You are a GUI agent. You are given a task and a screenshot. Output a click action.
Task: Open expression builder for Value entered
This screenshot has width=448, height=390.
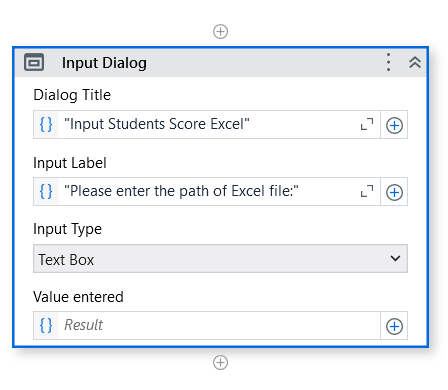point(46,326)
